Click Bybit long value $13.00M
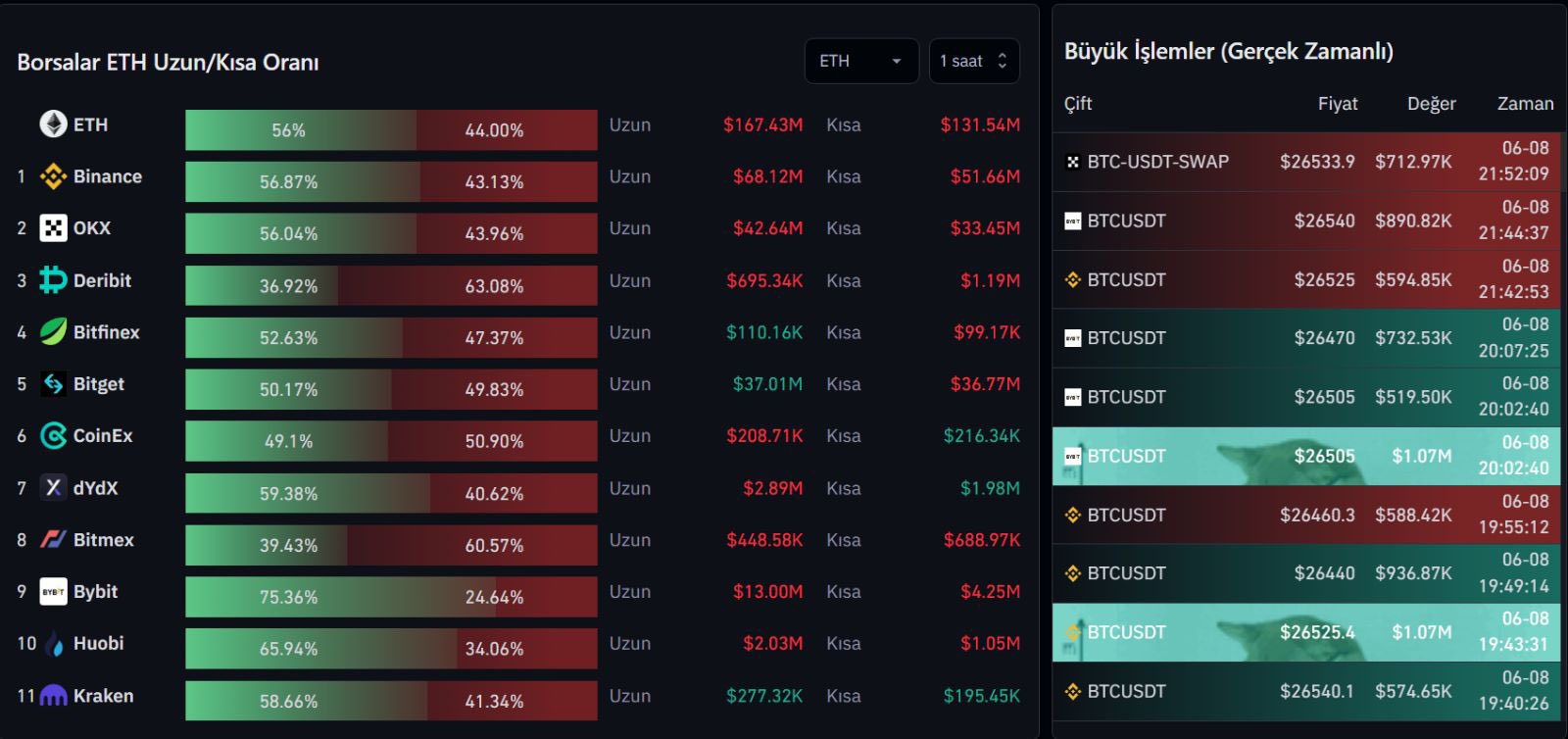1568x739 pixels. coord(767,592)
